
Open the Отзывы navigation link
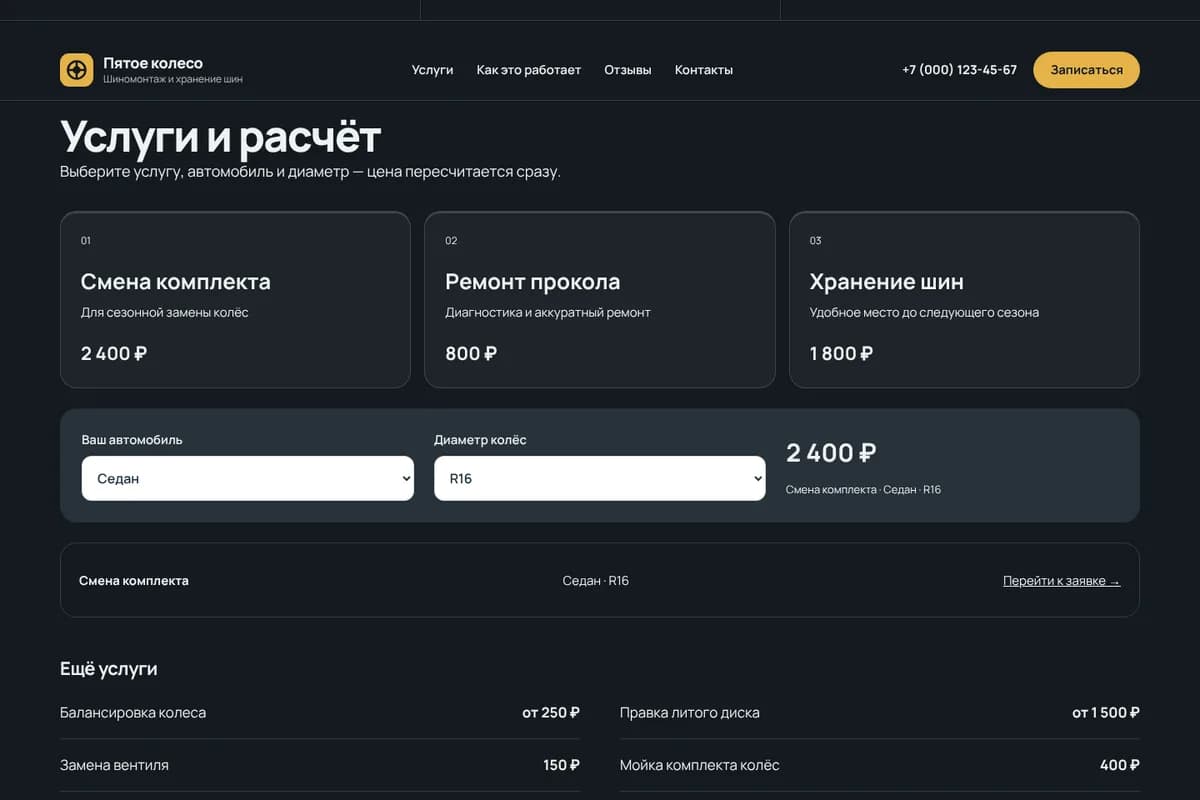(x=628, y=70)
